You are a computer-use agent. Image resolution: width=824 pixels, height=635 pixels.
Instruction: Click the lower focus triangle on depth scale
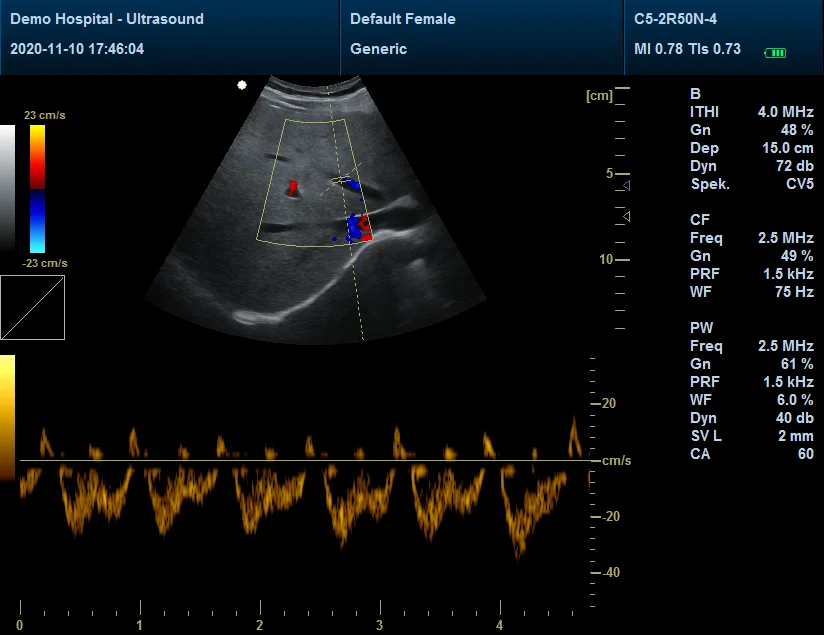(x=626, y=216)
